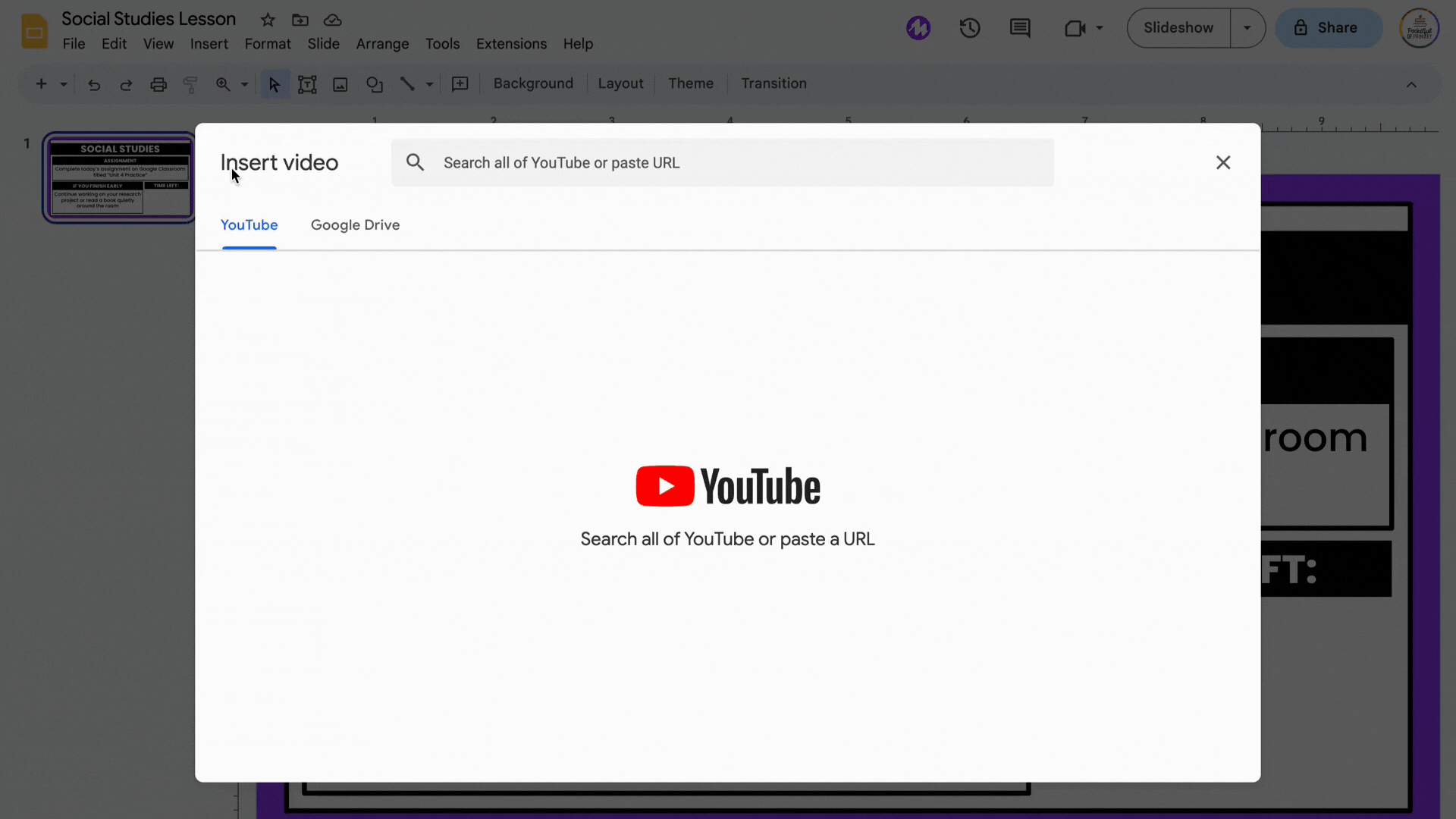This screenshot has height=819, width=1456.
Task: Expand the line type dropdown arrow
Action: click(x=429, y=84)
